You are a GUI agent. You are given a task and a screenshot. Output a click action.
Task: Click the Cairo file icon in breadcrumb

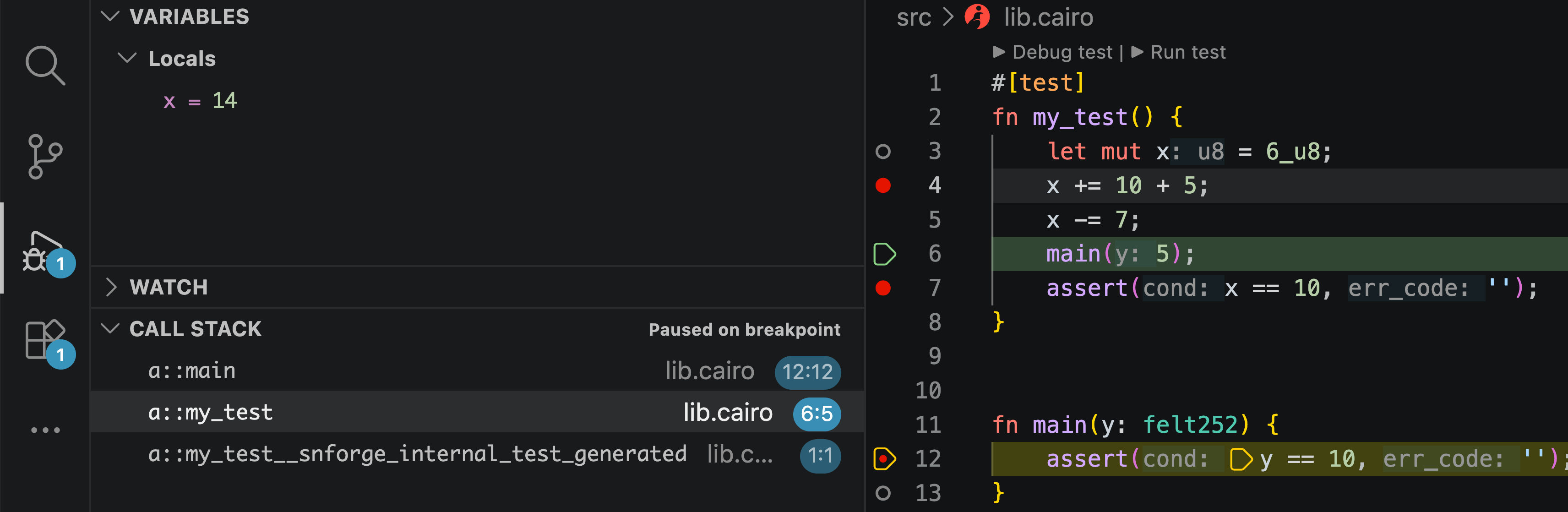pyautogui.click(x=977, y=17)
